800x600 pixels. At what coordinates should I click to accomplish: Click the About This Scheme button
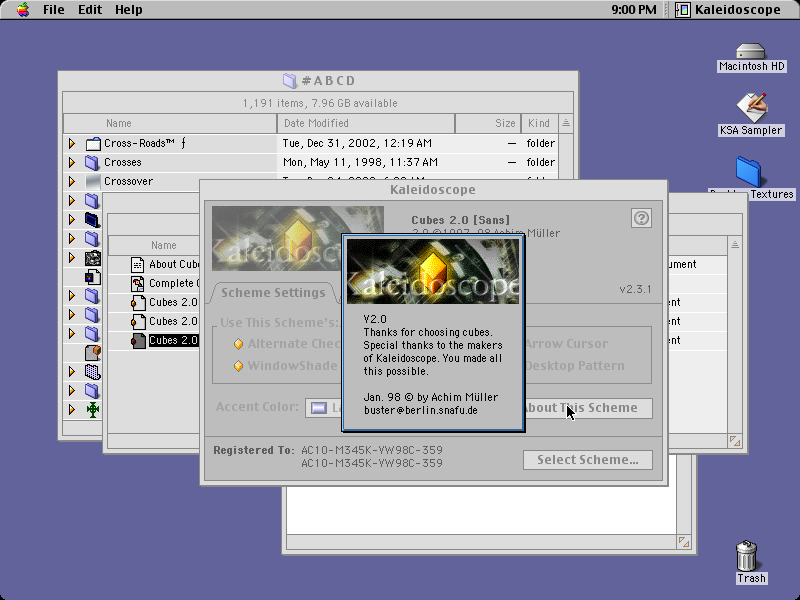(588, 408)
